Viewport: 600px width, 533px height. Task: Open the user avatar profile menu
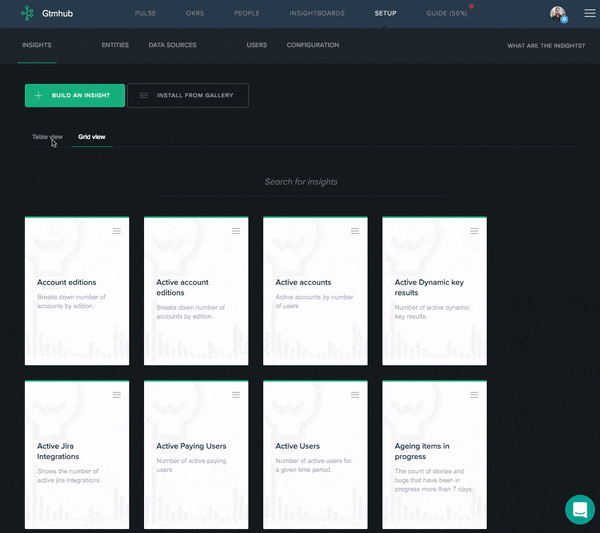558,14
